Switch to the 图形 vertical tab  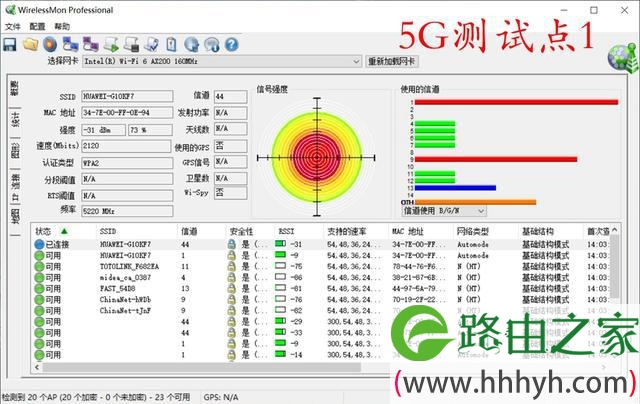click(x=15, y=151)
